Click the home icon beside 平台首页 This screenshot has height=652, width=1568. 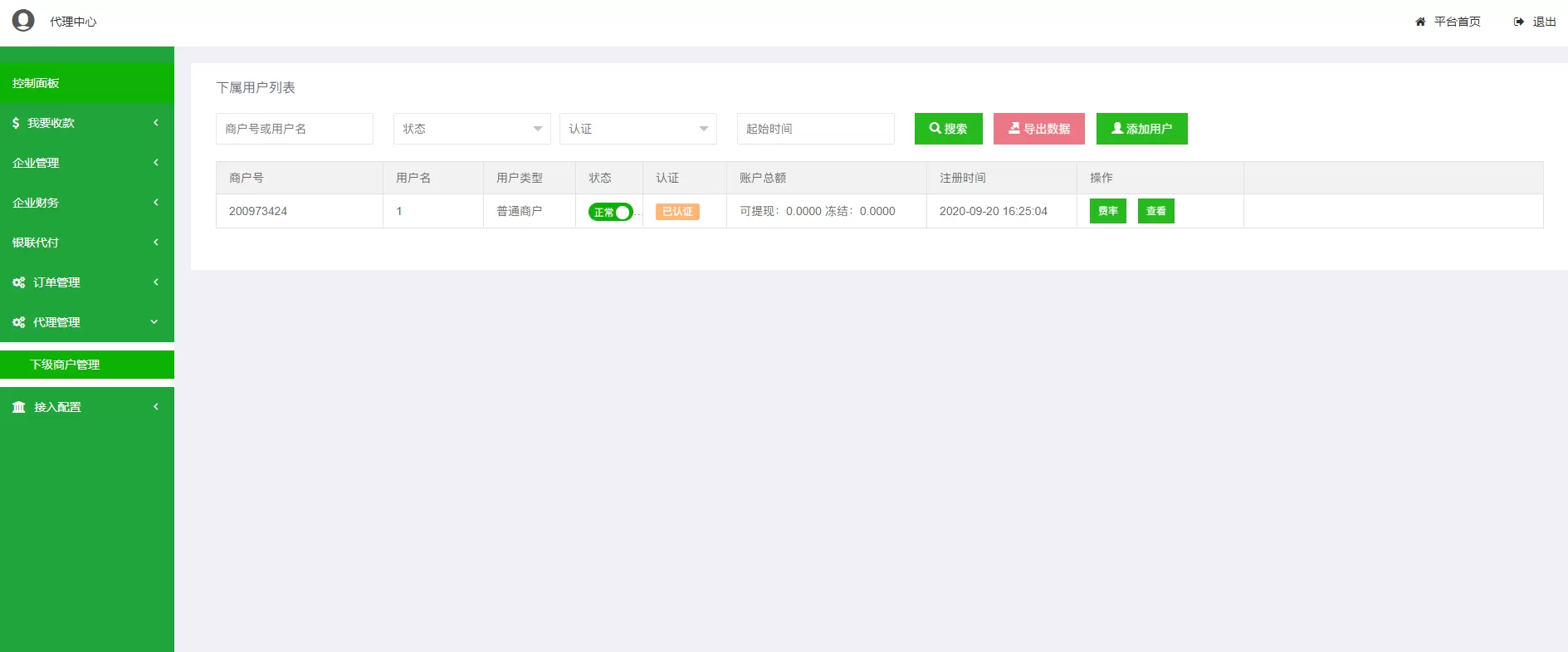[x=1420, y=22]
